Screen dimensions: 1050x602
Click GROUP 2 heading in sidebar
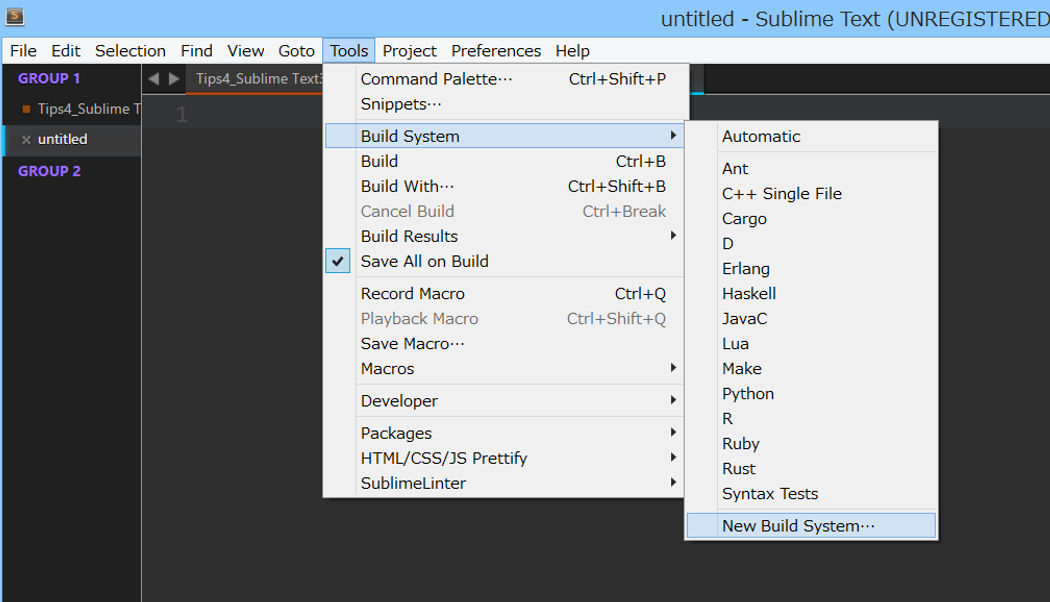pyautogui.click(x=49, y=171)
